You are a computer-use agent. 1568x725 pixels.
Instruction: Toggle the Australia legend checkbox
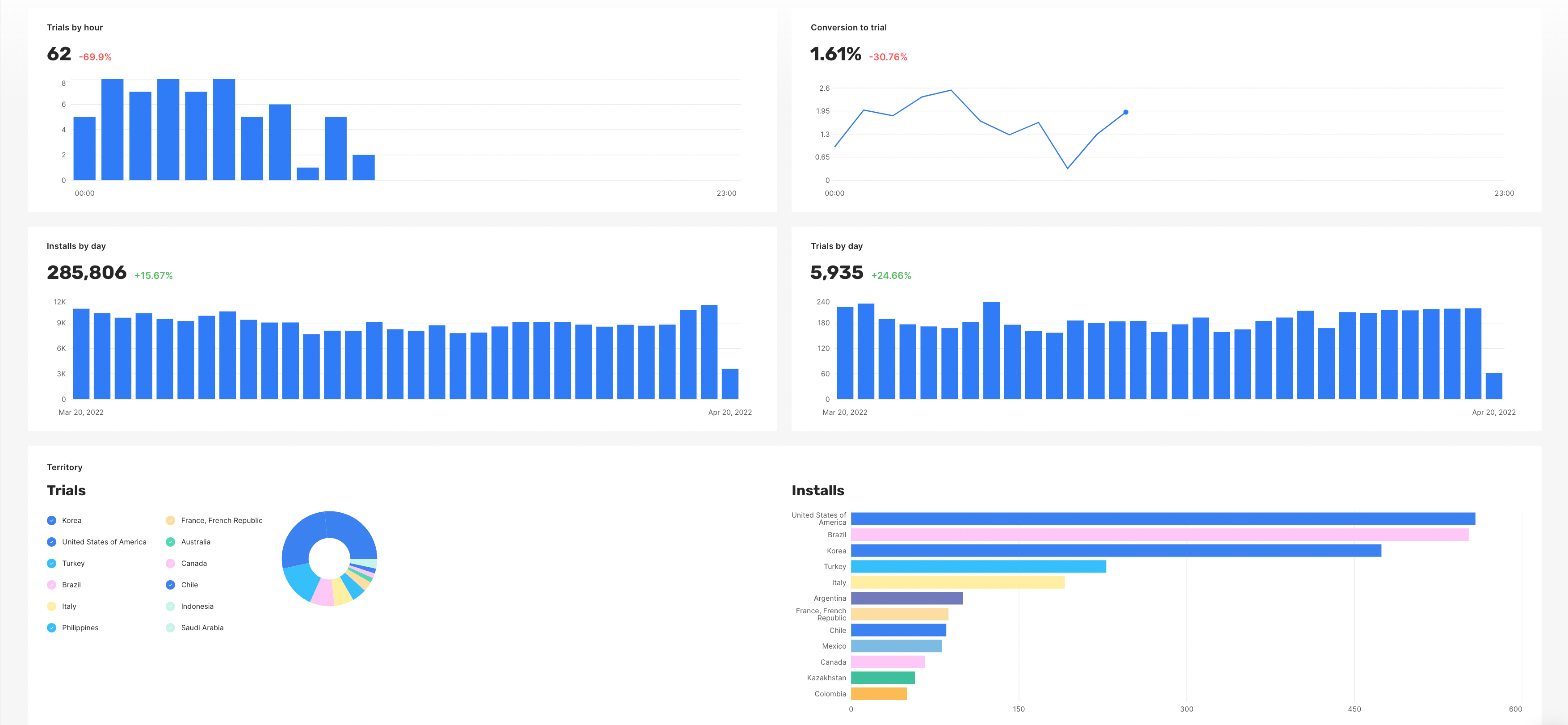tap(171, 542)
